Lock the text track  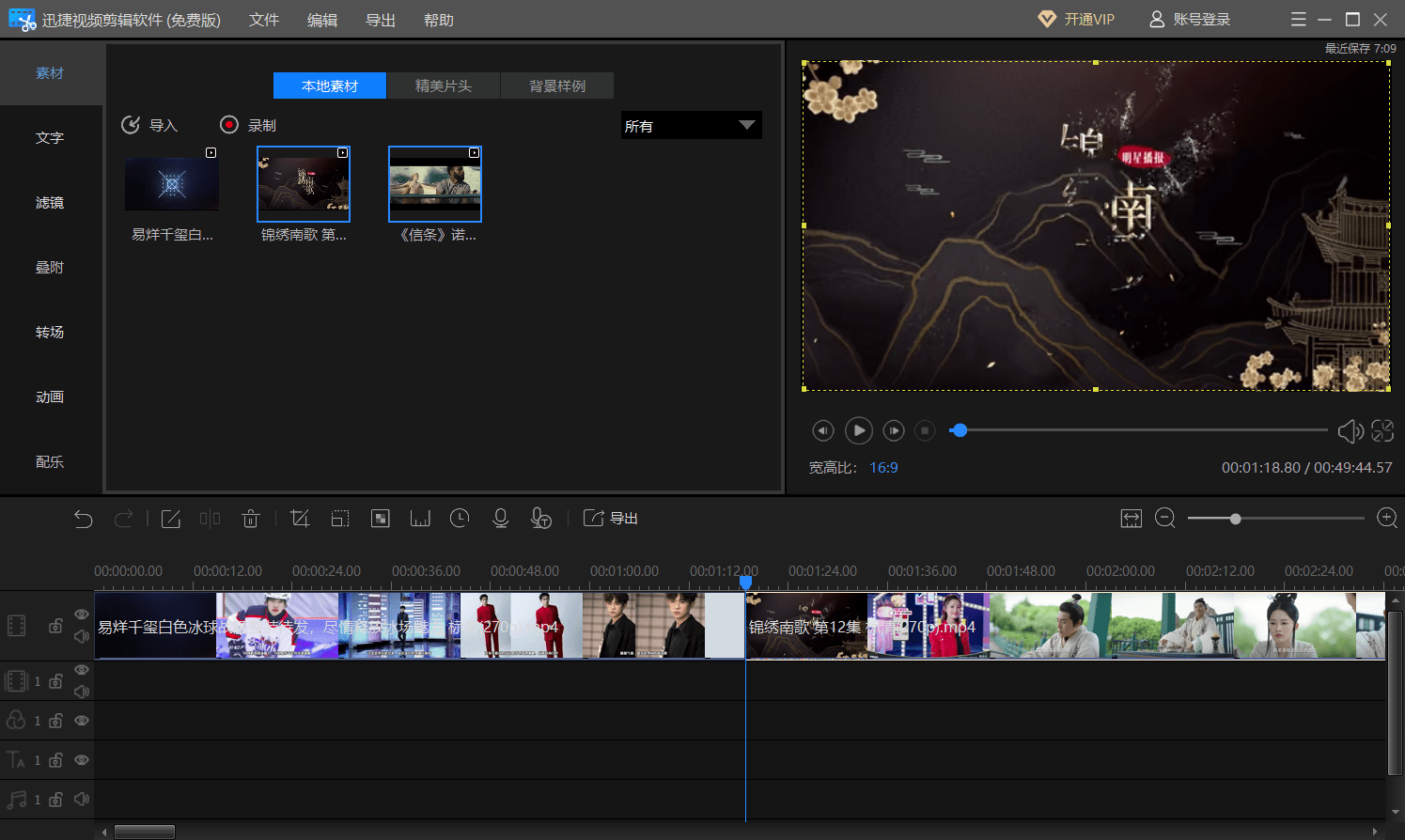(56, 760)
